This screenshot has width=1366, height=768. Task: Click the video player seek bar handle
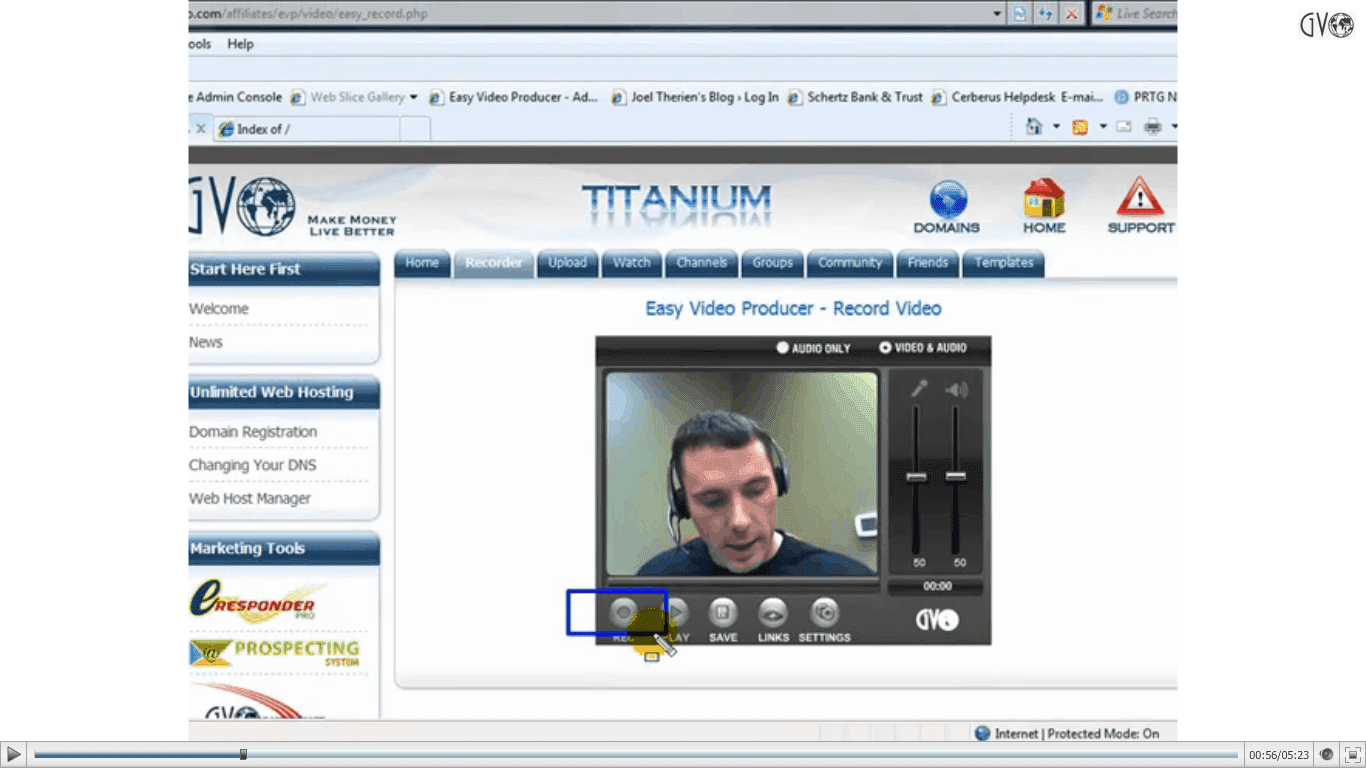[x=243, y=755]
